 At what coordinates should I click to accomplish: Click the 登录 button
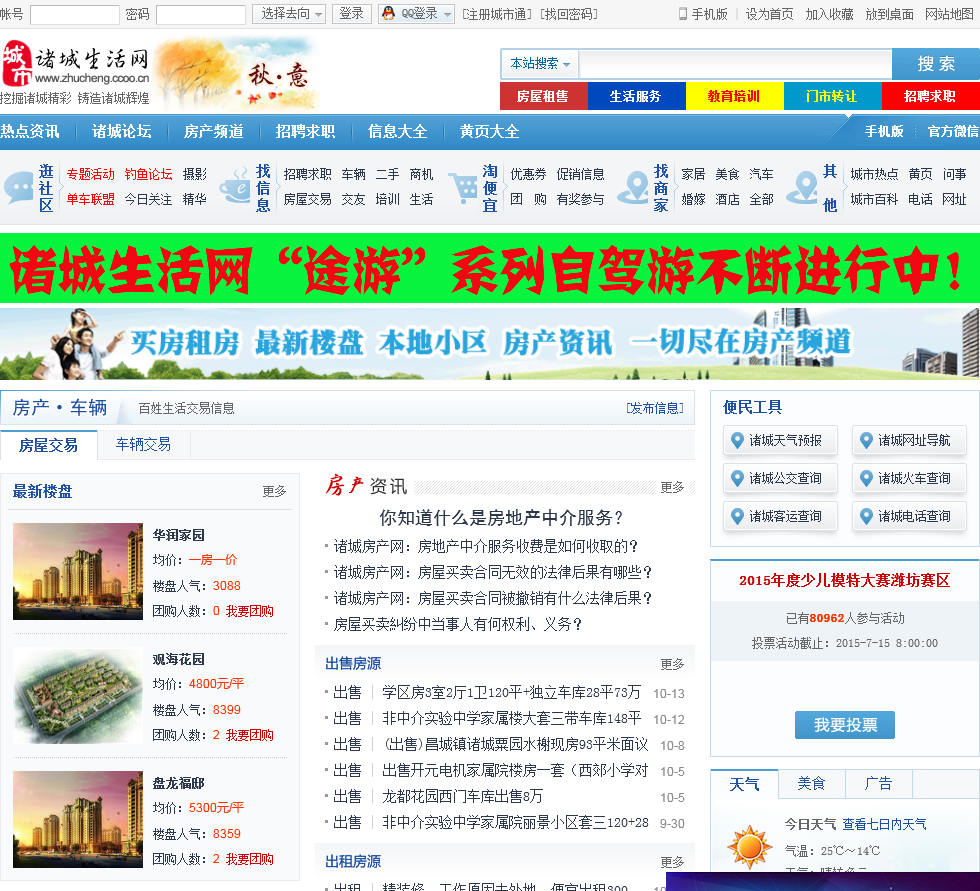[351, 14]
